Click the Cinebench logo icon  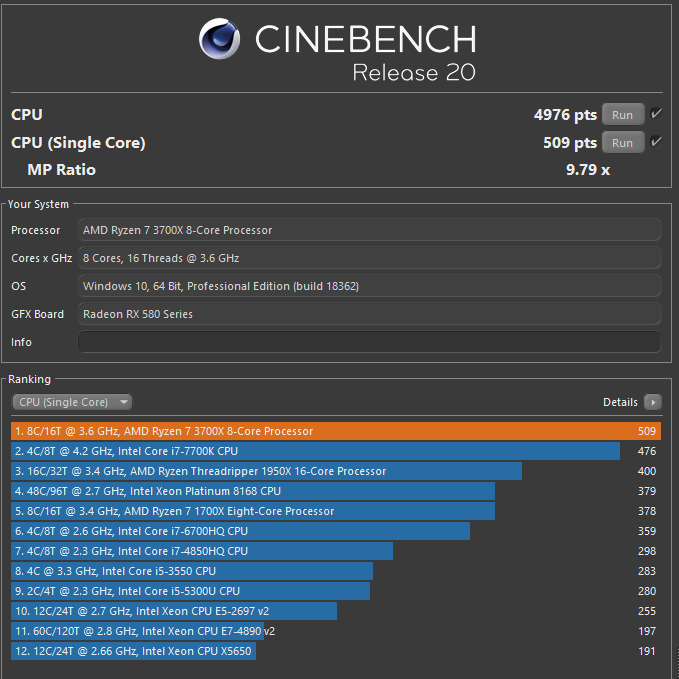coord(219,39)
